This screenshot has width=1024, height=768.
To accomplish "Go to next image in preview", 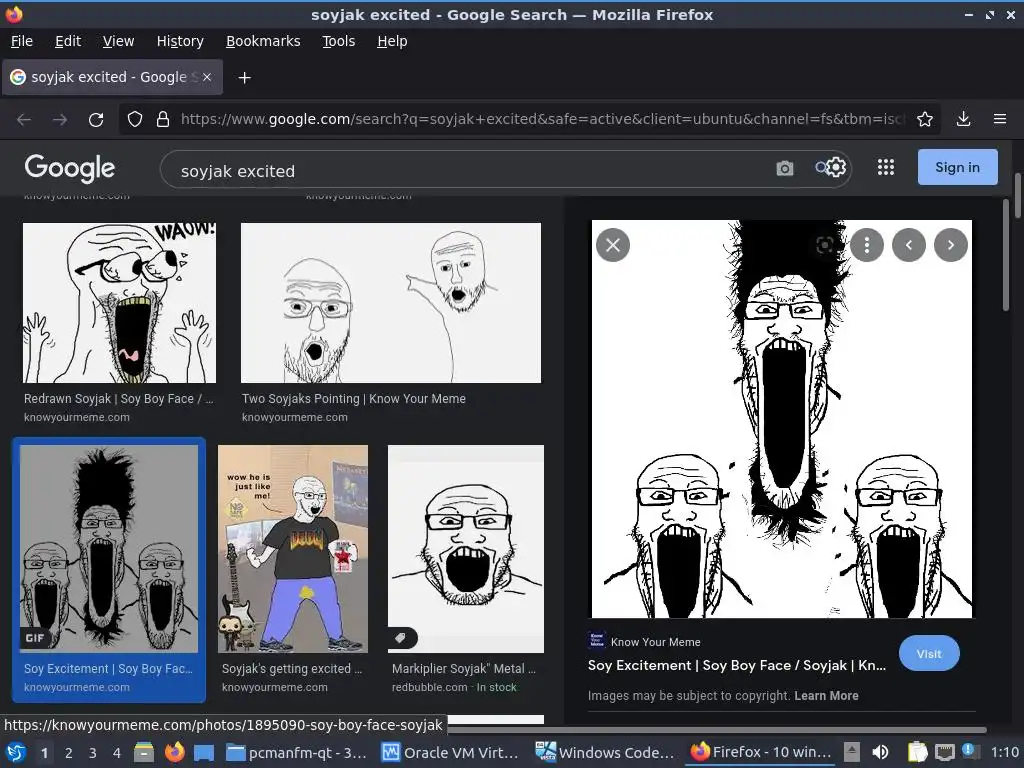I will (x=951, y=245).
